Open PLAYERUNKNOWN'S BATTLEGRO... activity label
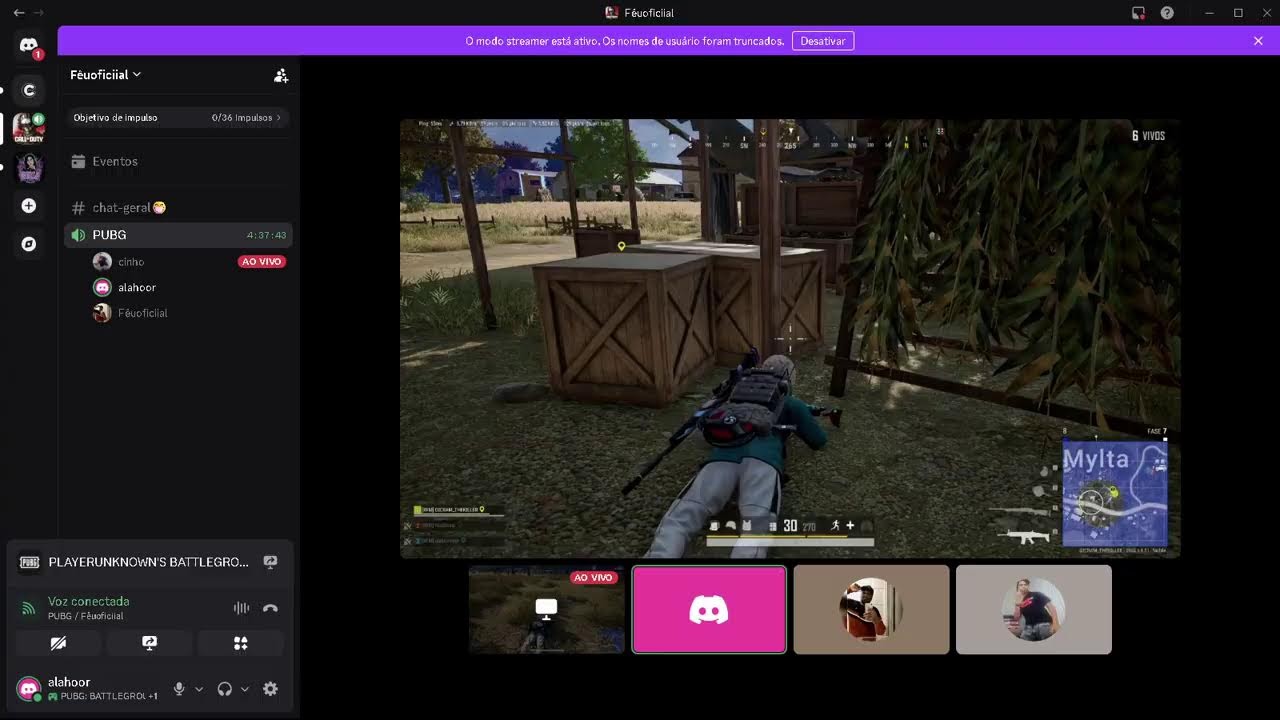The height and width of the screenshot is (720, 1280). 149,562
